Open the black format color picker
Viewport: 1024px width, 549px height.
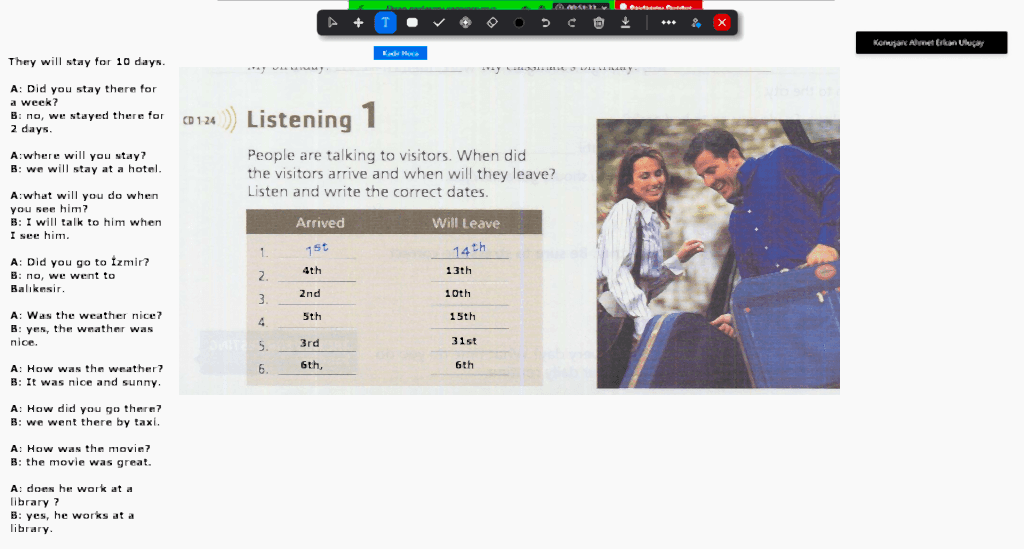[519, 22]
